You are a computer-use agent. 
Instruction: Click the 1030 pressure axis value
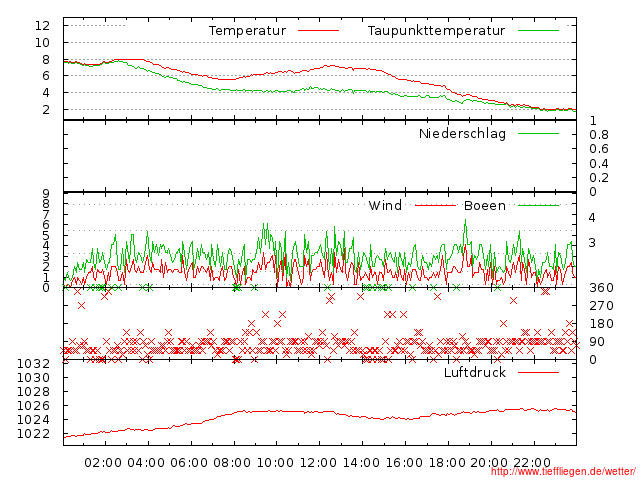33,378
